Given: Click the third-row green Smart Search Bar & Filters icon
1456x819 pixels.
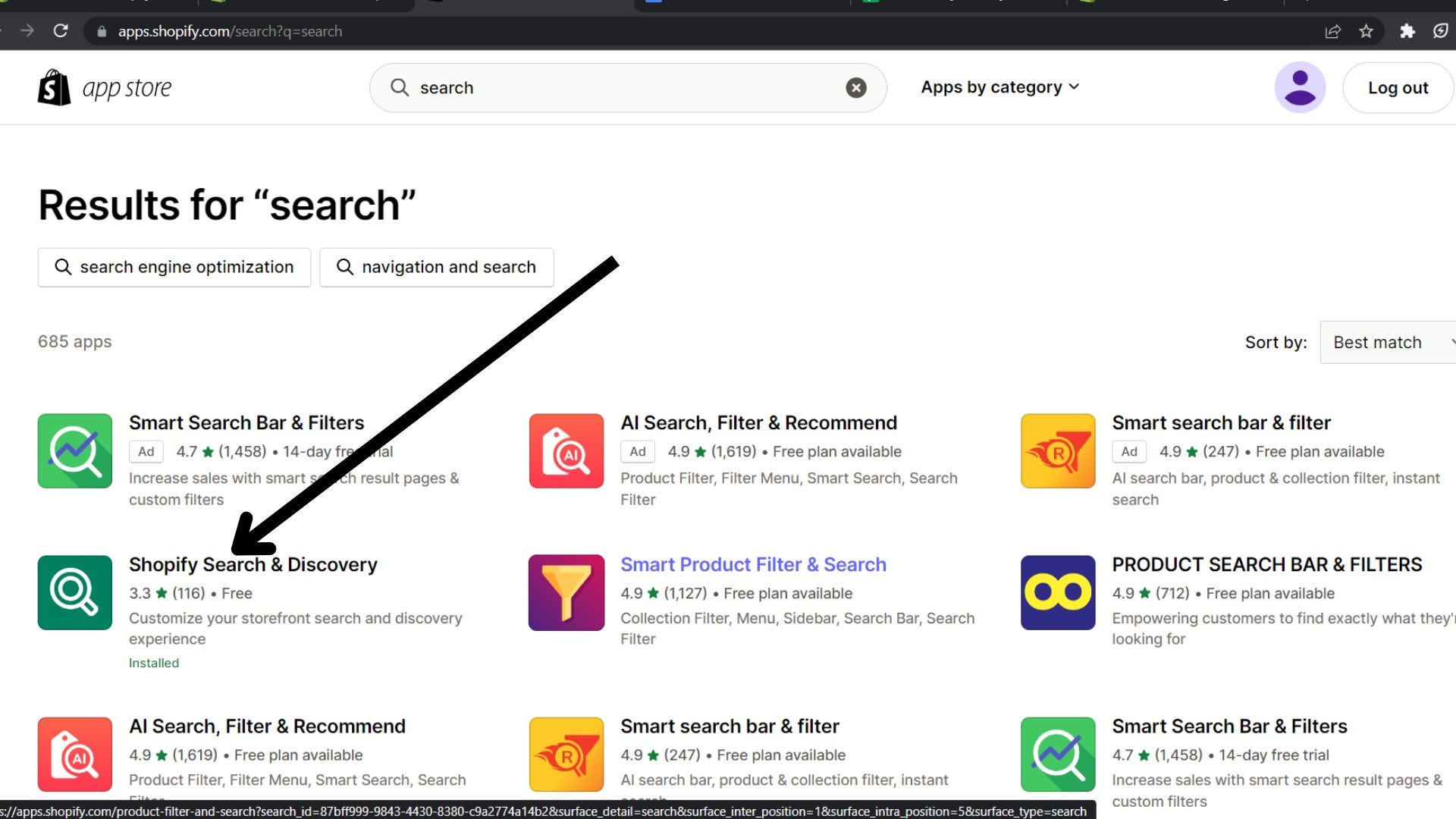Looking at the screenshot, I should coord(1058,754).
